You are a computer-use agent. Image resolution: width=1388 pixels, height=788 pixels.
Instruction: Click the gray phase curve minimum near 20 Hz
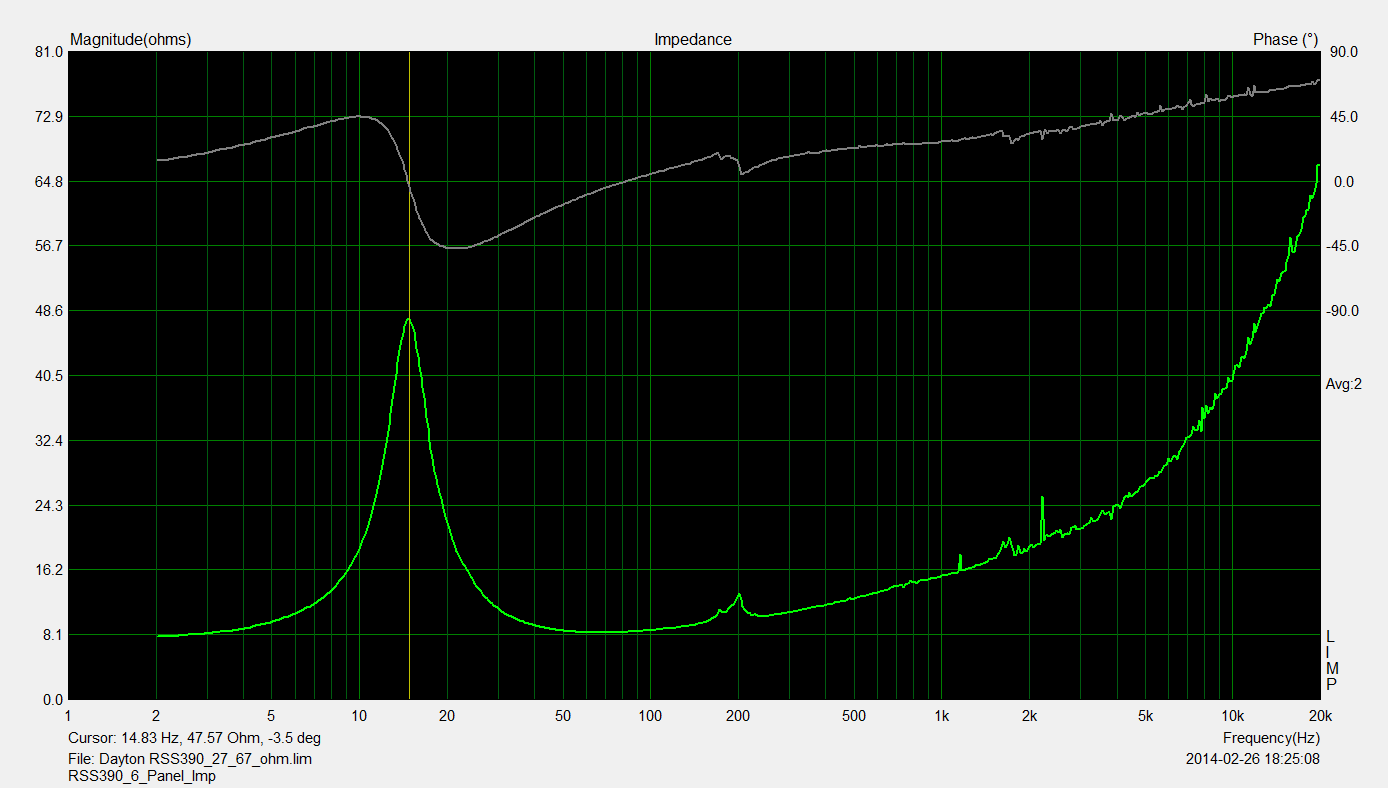[x=455, y=247]
